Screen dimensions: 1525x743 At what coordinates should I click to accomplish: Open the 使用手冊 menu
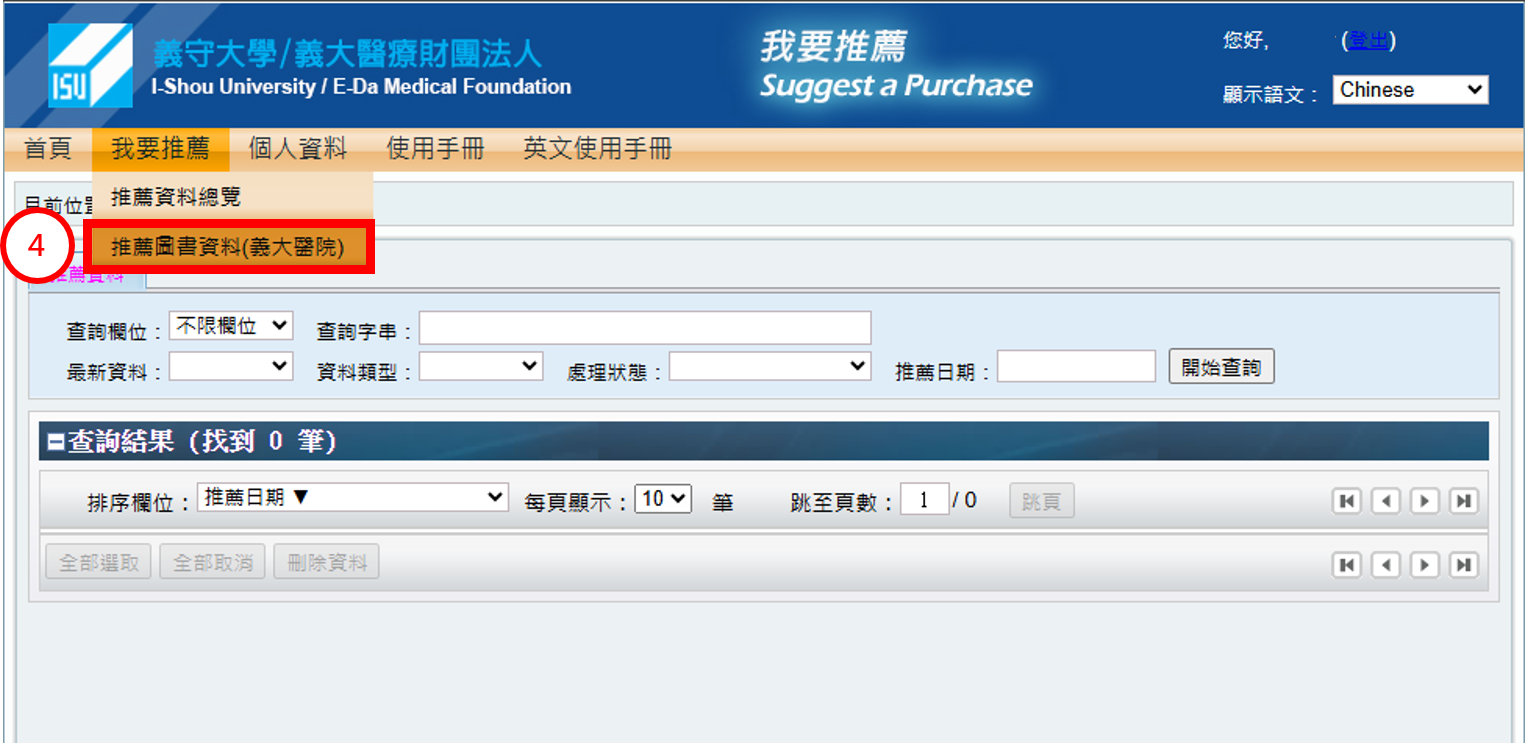click(x=435, y=149)
